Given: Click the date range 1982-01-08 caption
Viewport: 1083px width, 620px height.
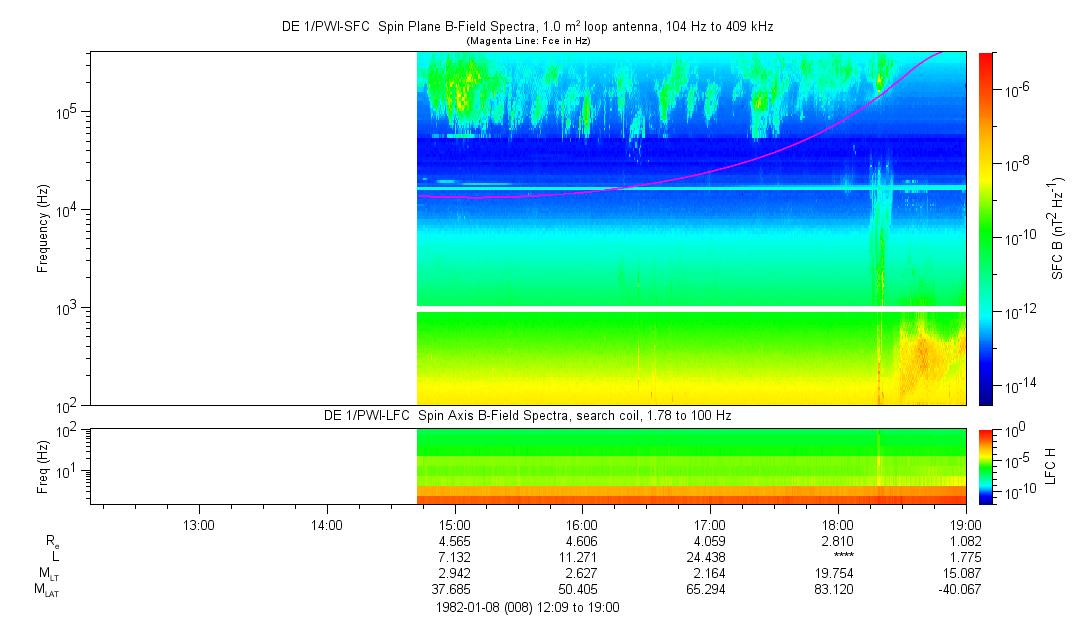Looking at the screenshot, I should 528,608.
